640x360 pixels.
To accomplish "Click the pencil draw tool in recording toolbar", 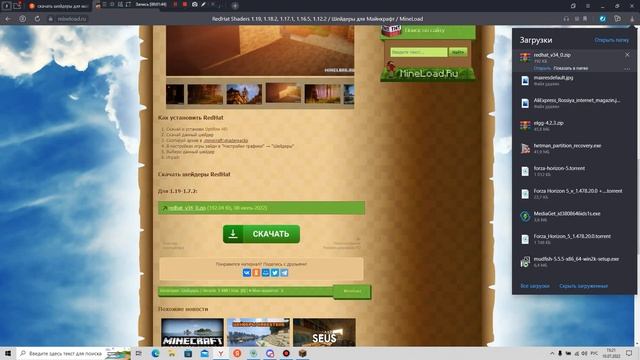I will coord(204,4).
